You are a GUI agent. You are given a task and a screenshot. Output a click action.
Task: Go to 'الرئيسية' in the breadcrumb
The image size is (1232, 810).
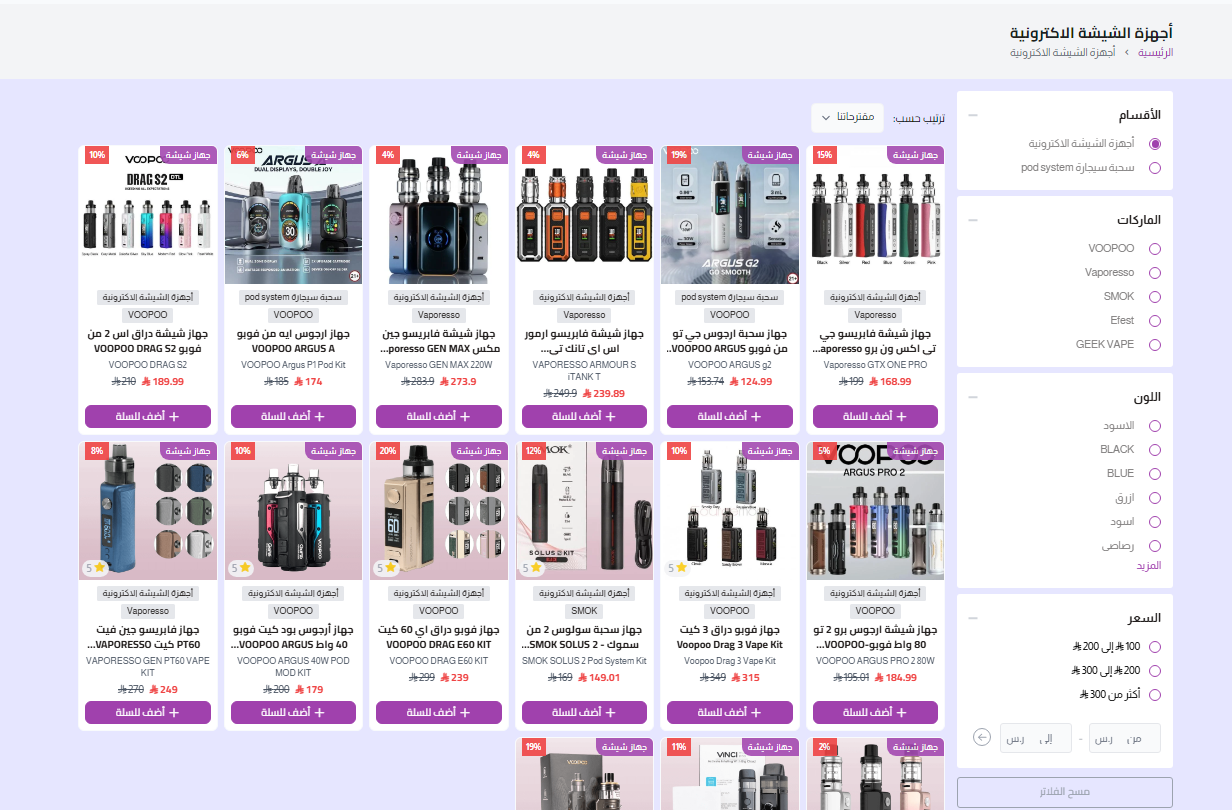[x=1155, y=52]
